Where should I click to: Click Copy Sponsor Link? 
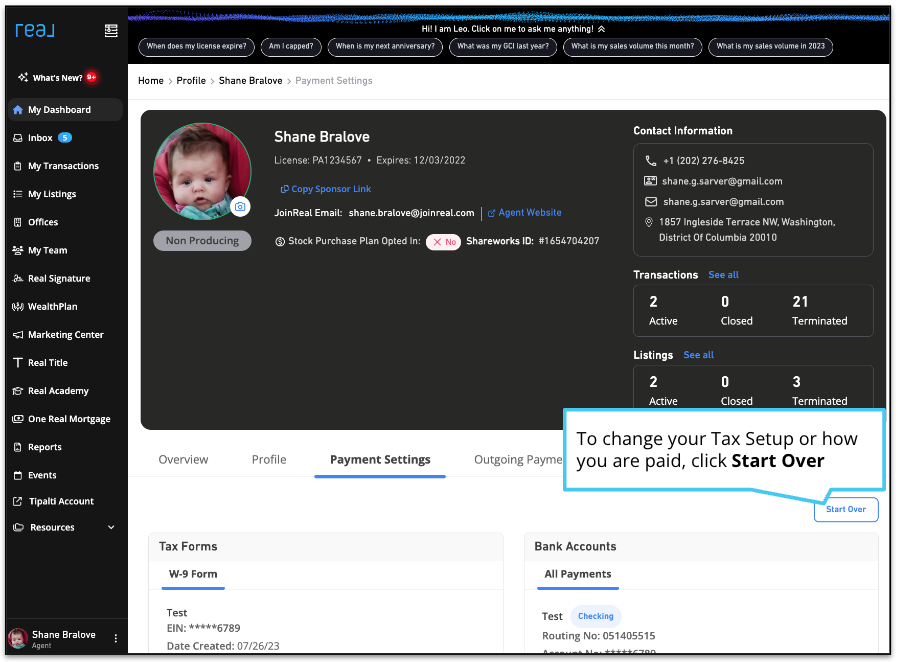tap(325, 189)
